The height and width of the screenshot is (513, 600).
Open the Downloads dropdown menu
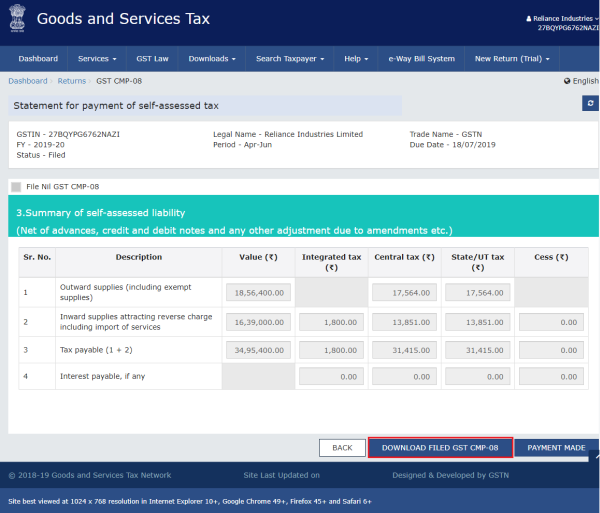click(x=212, y=59)
